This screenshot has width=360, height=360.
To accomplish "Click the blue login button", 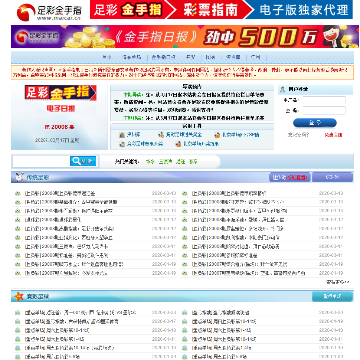I will 315,123.
